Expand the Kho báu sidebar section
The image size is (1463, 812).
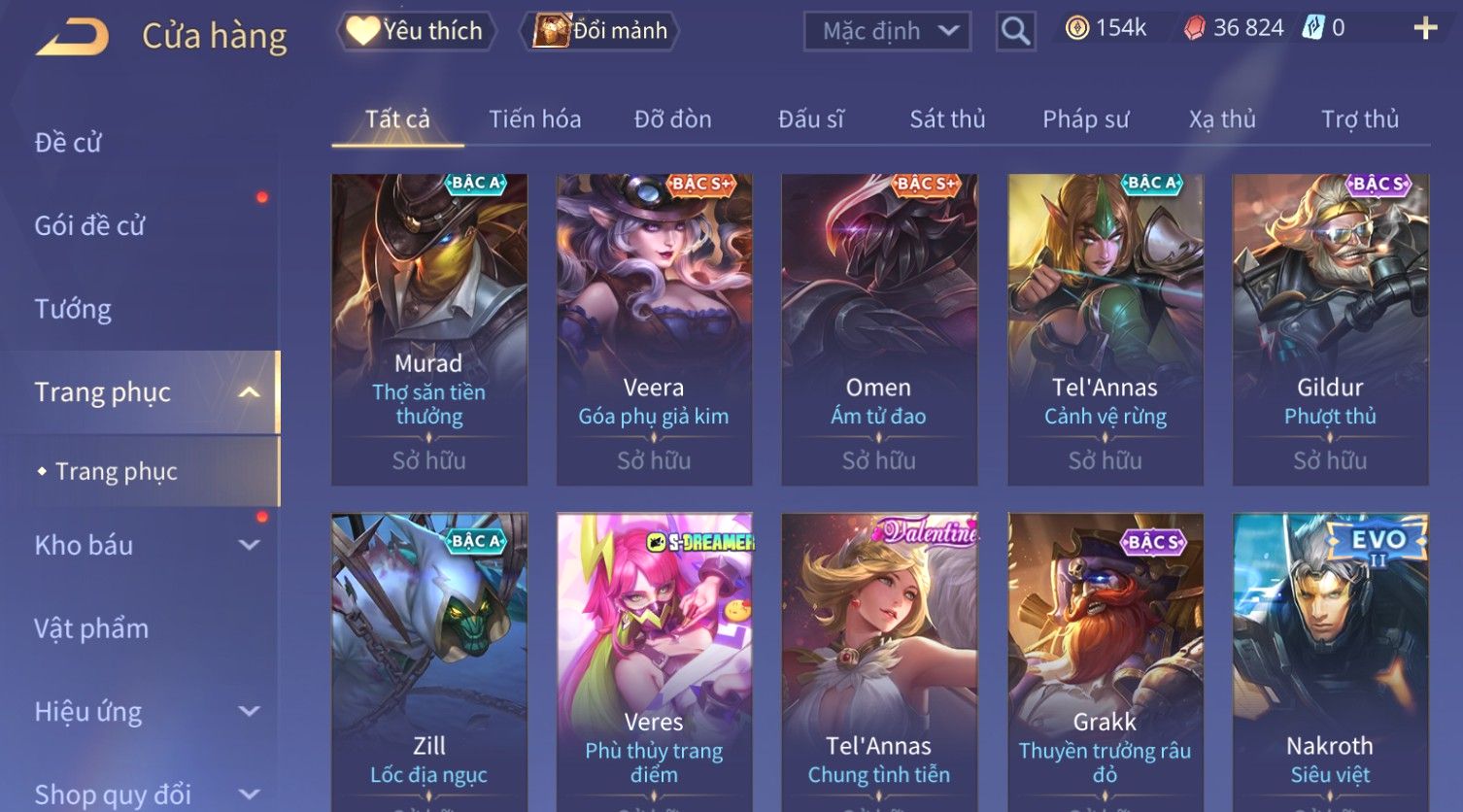(250, 545)
